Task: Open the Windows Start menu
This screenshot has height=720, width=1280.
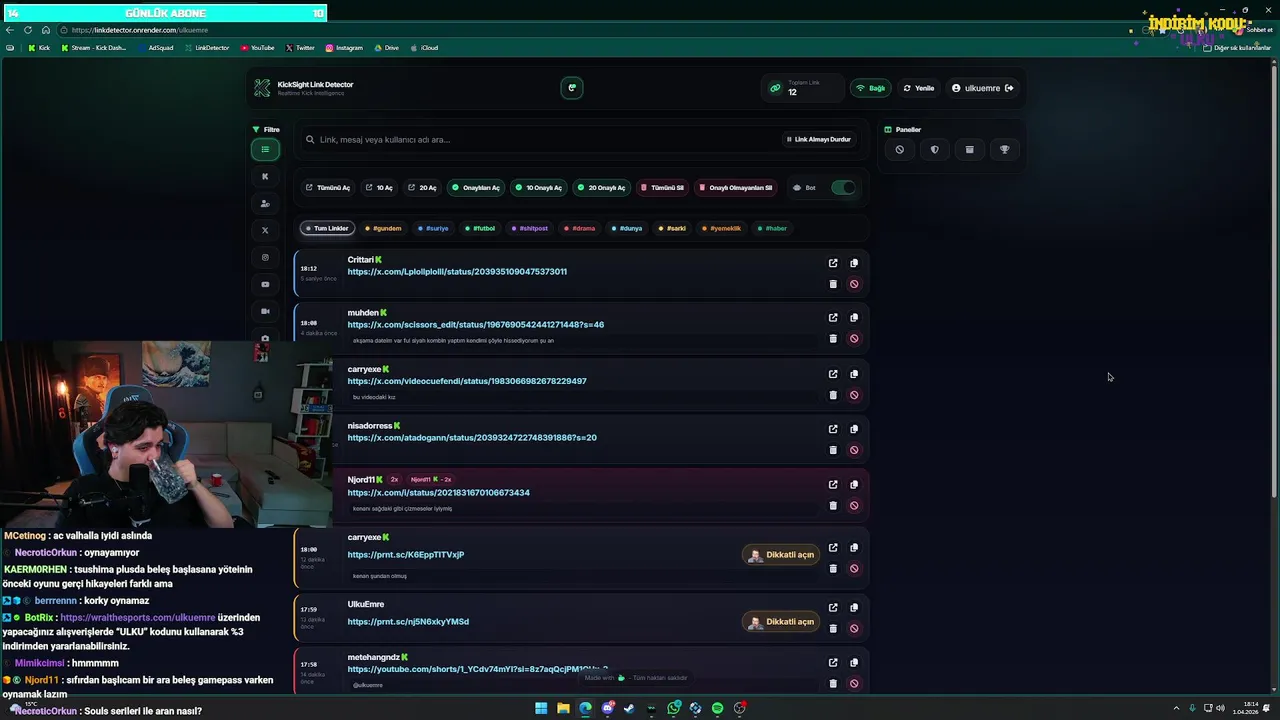Action: coord(541,708)
